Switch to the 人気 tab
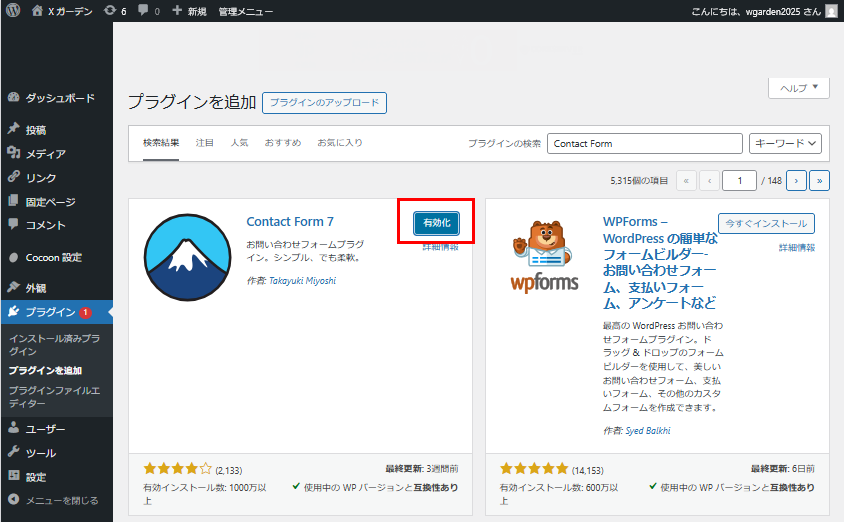Image resolution: width=844 pixels, height=522 pixels. click(x=240, y=143)
